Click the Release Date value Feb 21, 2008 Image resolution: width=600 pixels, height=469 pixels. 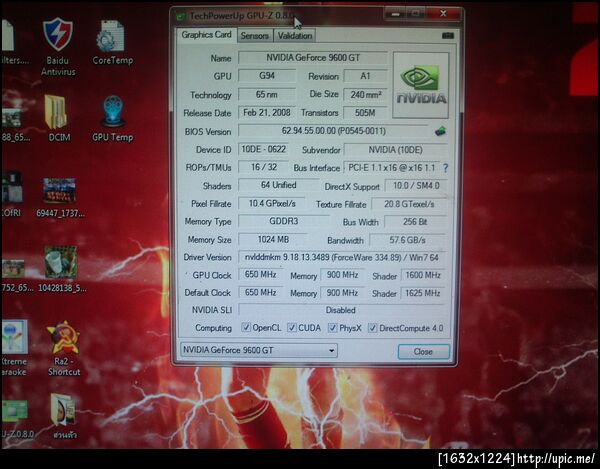267,112
